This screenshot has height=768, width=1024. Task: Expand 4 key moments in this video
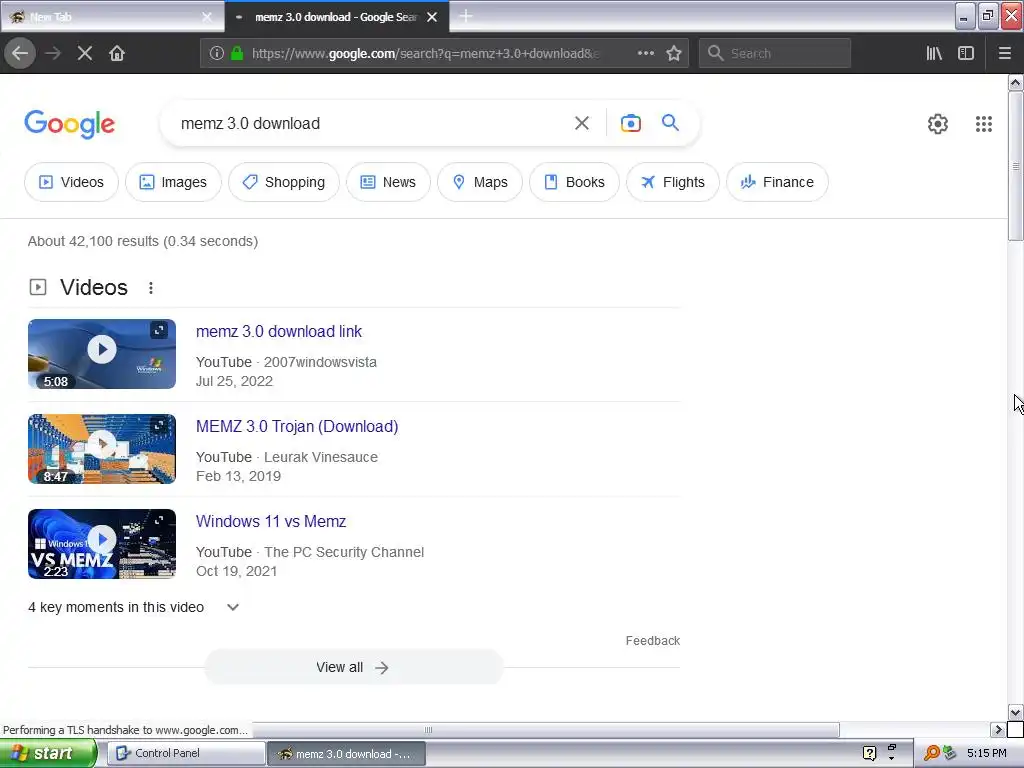134,607
